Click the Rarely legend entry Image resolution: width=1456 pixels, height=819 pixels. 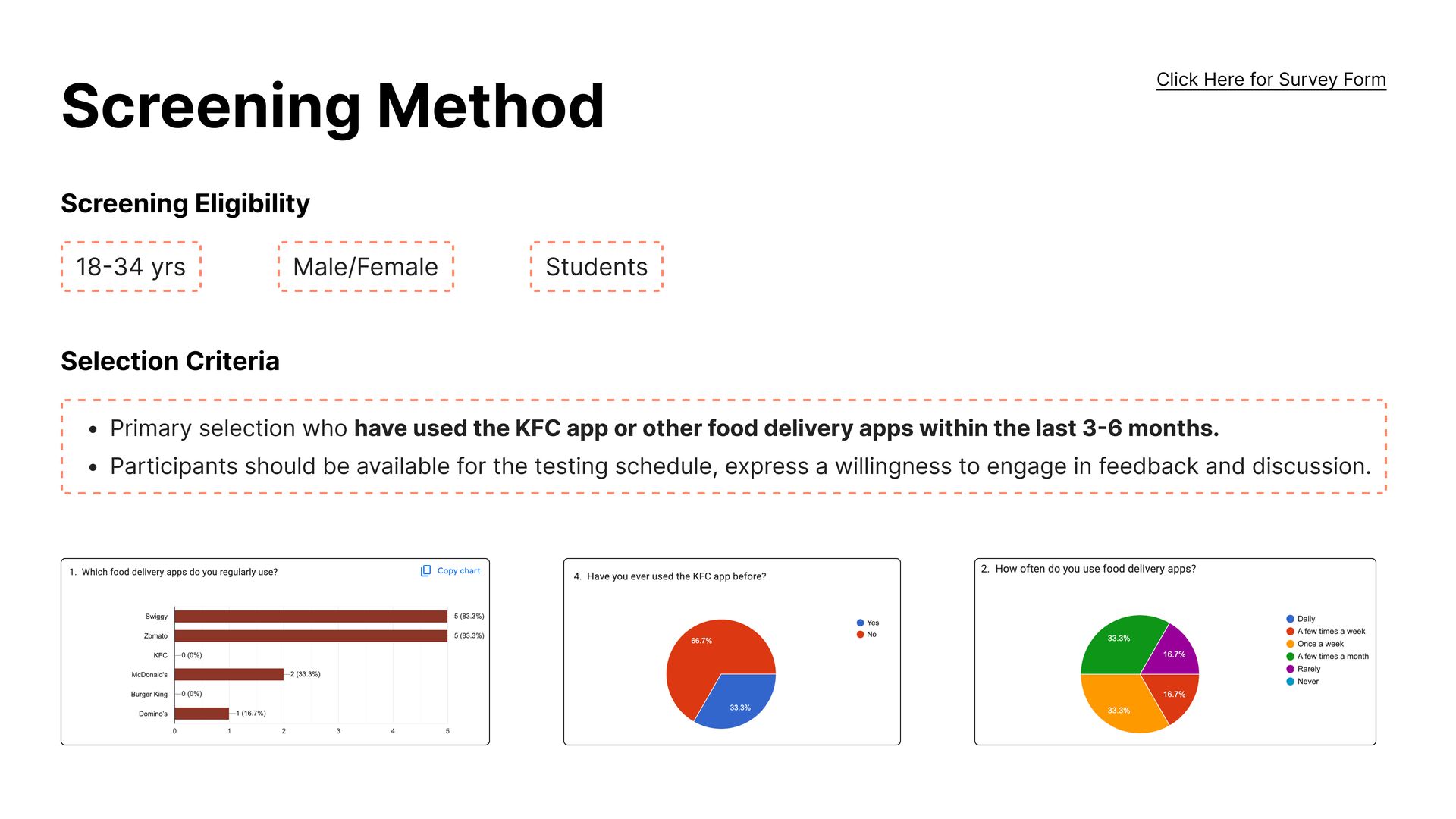pos(1304,669)
